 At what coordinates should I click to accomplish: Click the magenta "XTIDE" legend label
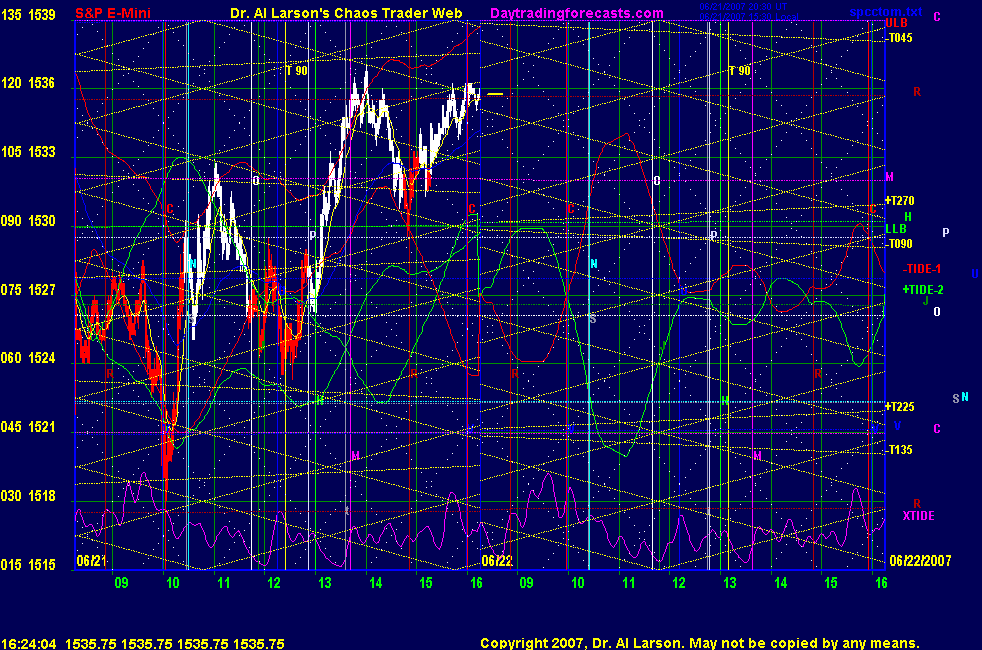click(918, 516)
